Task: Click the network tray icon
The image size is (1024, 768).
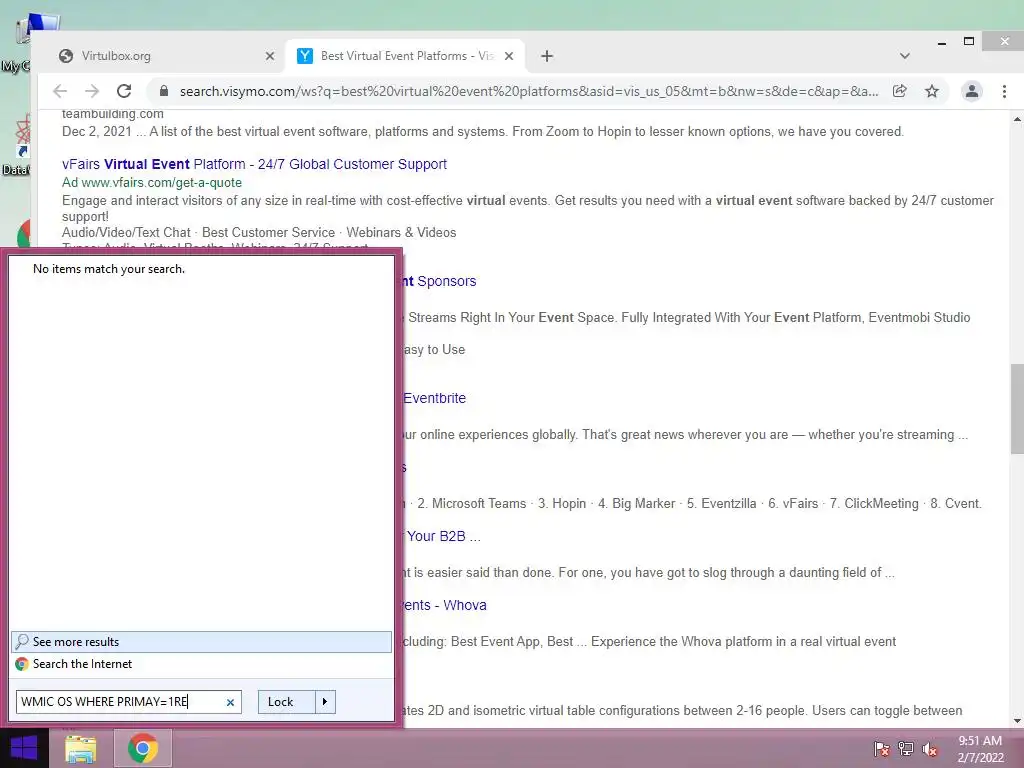Action: (x=906, y=750)
